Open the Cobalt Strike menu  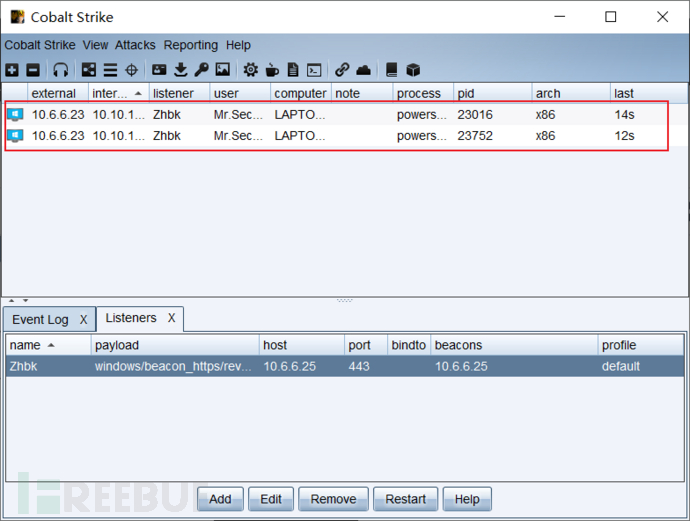point(40,45)
